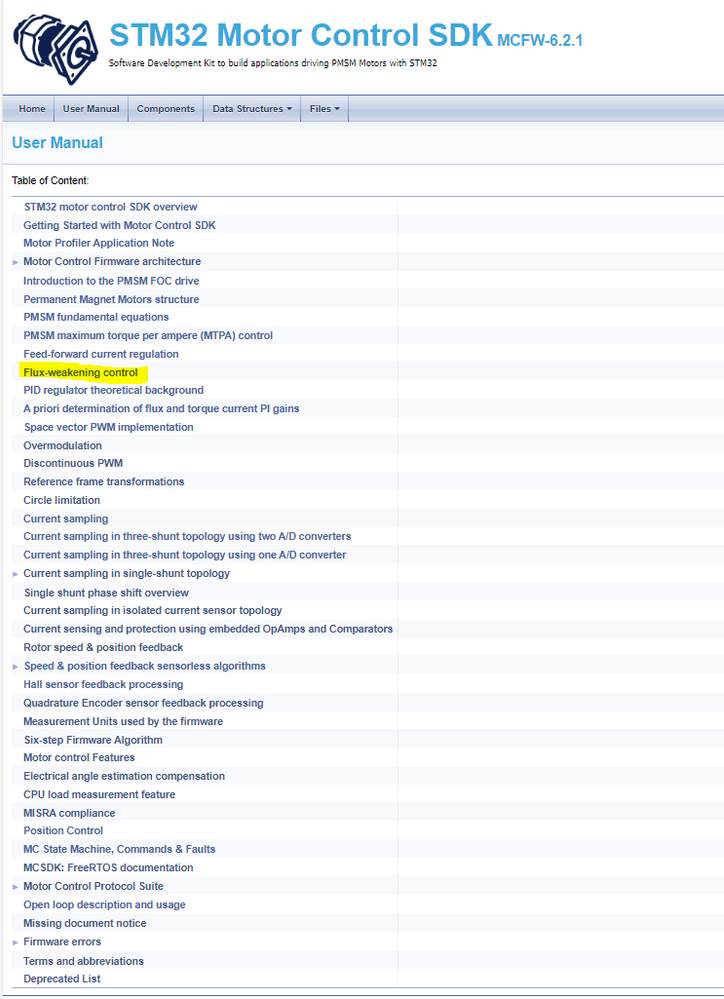Open PID regulator theoretical background link

[113, 390]
